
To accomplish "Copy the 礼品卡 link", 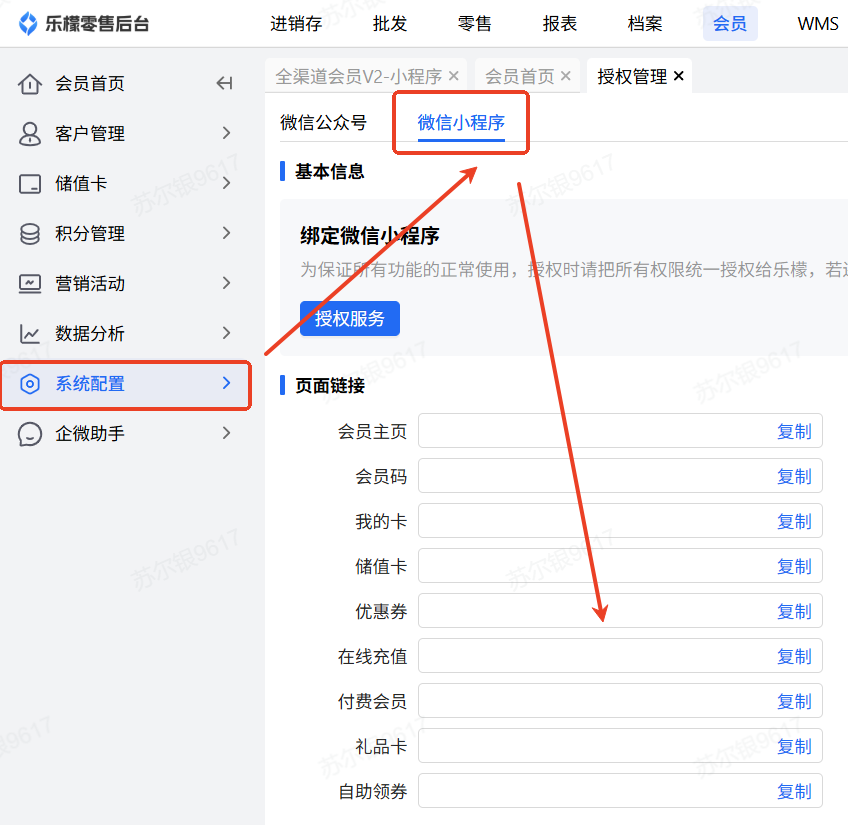I will [x=794, y=746].
